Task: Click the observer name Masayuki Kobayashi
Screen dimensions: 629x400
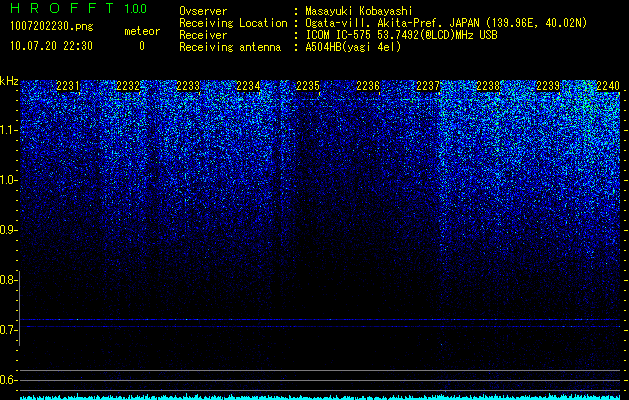Action: (359, 11)
